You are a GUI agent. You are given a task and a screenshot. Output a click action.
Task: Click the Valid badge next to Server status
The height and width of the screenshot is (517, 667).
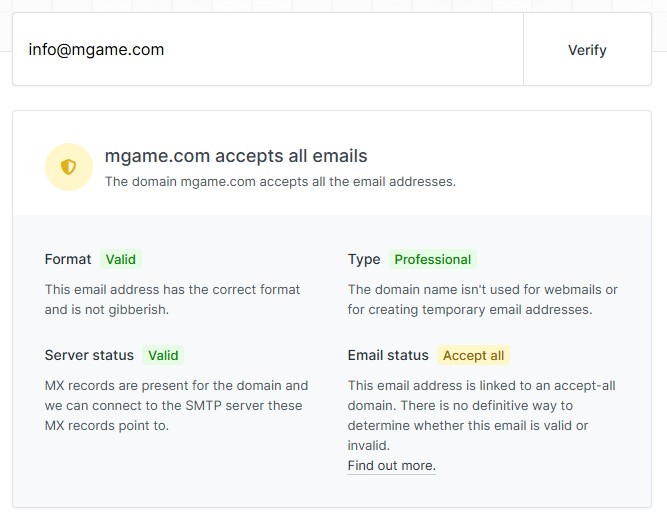(163, 355)
